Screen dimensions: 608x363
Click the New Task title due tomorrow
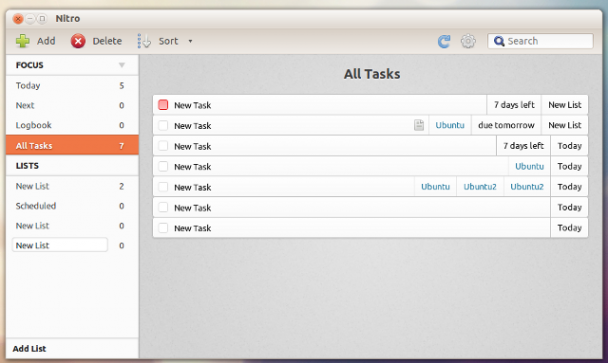click(192, 126)
